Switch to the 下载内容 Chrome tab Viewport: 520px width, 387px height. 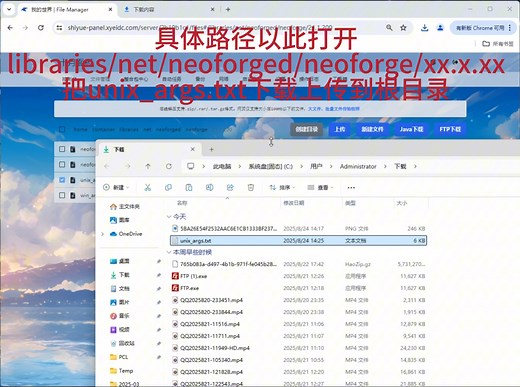(x=168, y=10)
